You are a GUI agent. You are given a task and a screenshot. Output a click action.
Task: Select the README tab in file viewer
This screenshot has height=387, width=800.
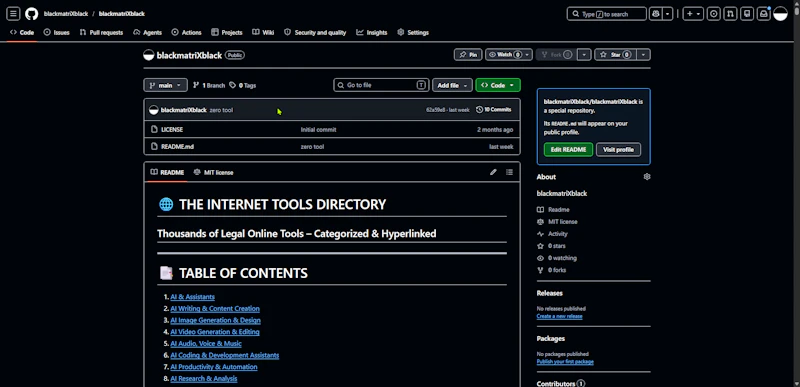point(167,172)
